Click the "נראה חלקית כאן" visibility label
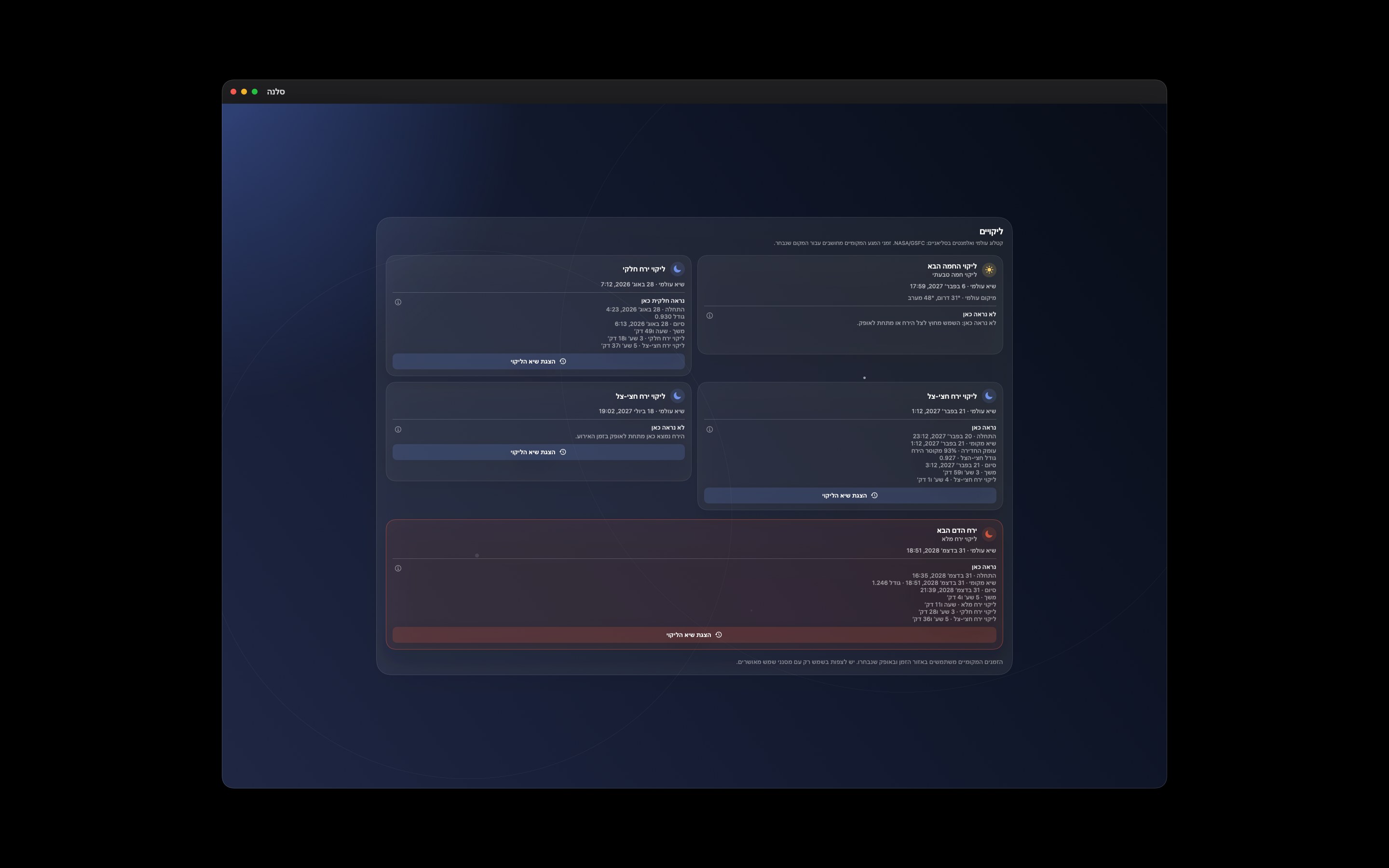This screenshot has width=1389, height=868. [662, 301]
